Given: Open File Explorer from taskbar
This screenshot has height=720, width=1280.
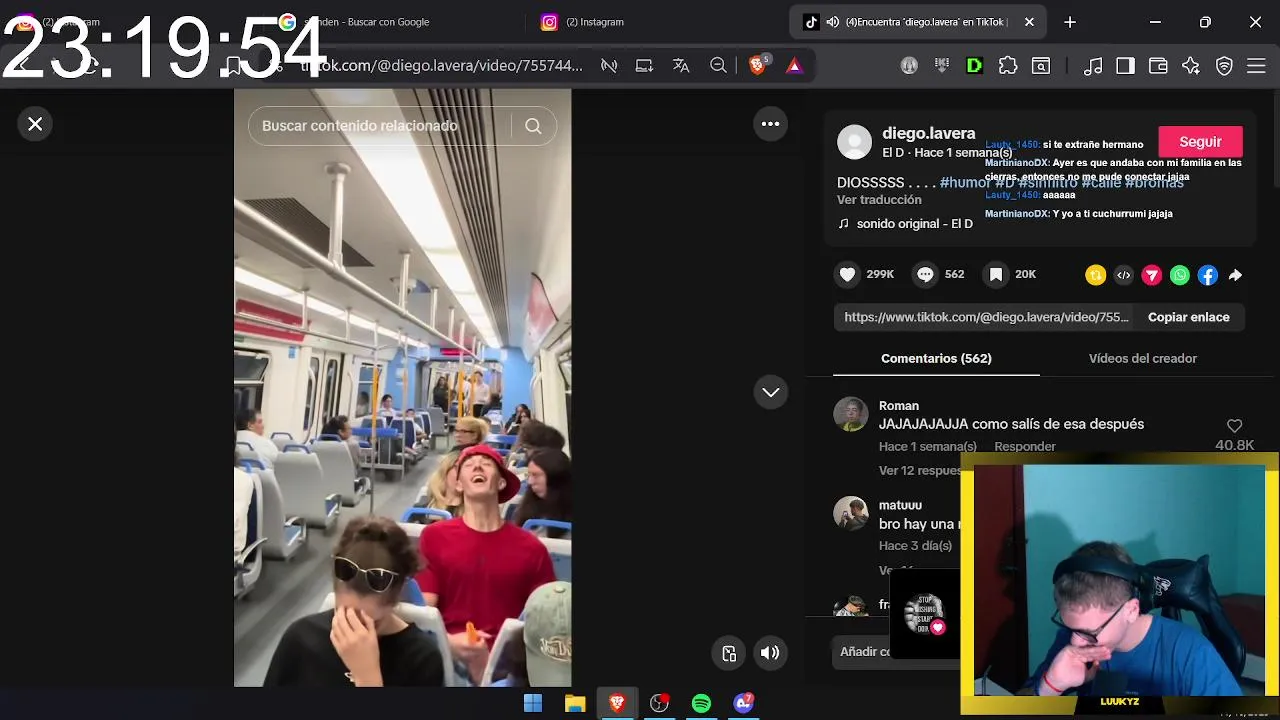Looking at the screenshot, I should pos(575,703).
